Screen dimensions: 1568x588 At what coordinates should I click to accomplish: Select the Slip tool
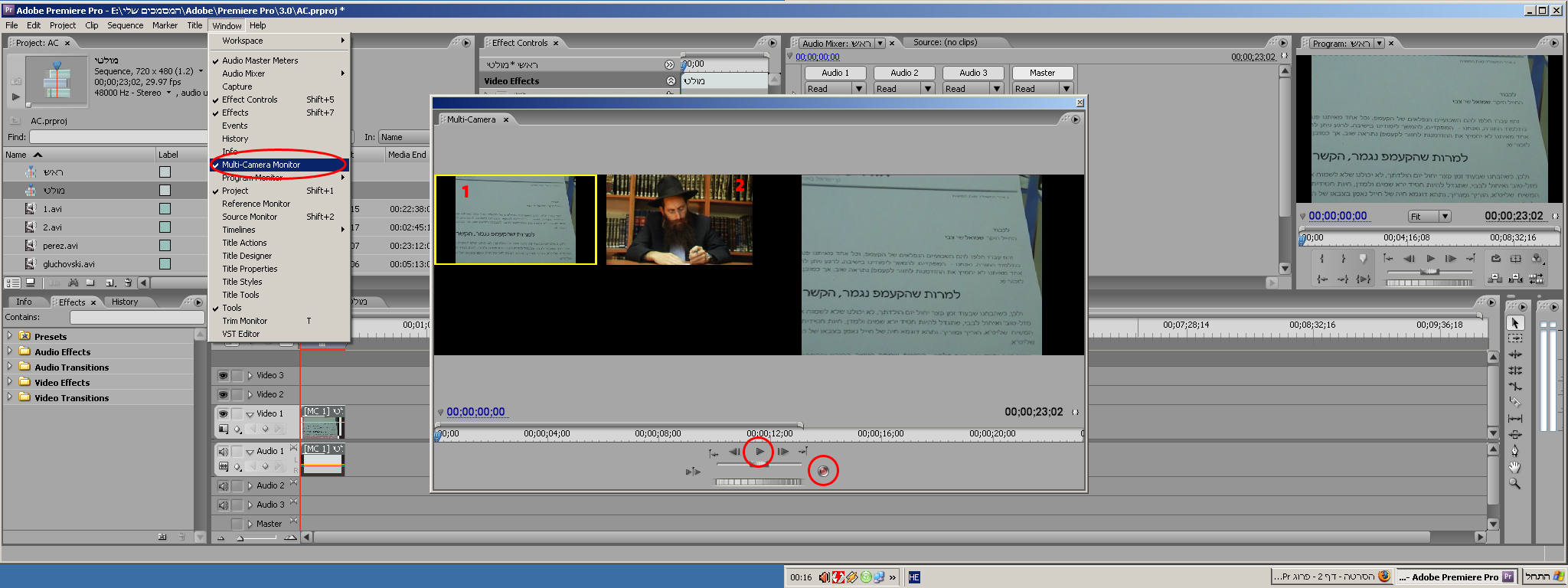[1514, 419]
